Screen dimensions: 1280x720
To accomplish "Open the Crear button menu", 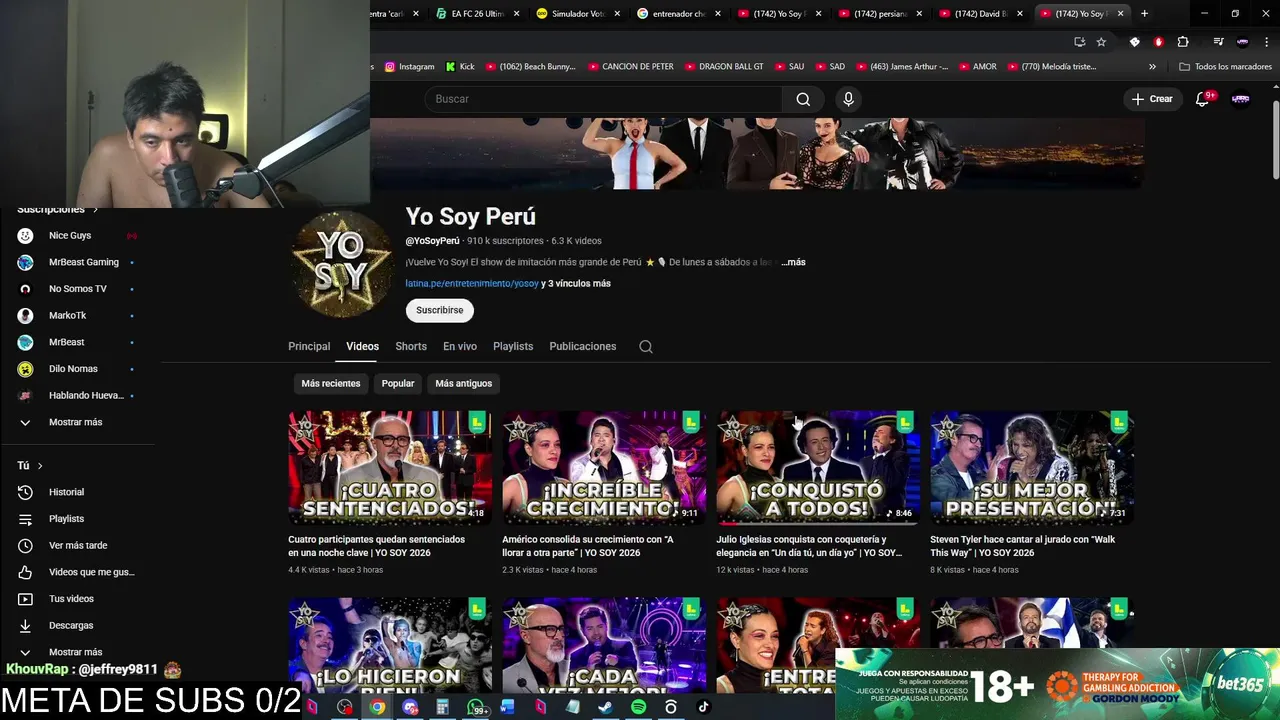I will [1152, 99].
